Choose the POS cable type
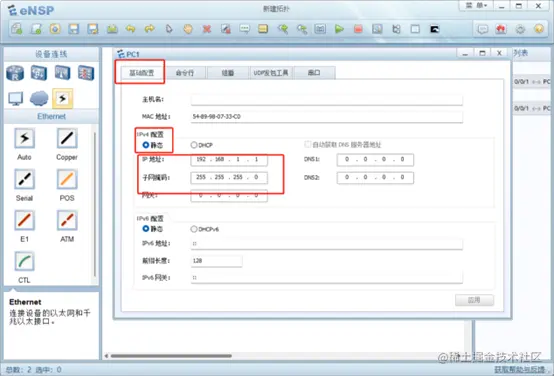This screenshot has height=376, width=554. (x=67, y=179)
